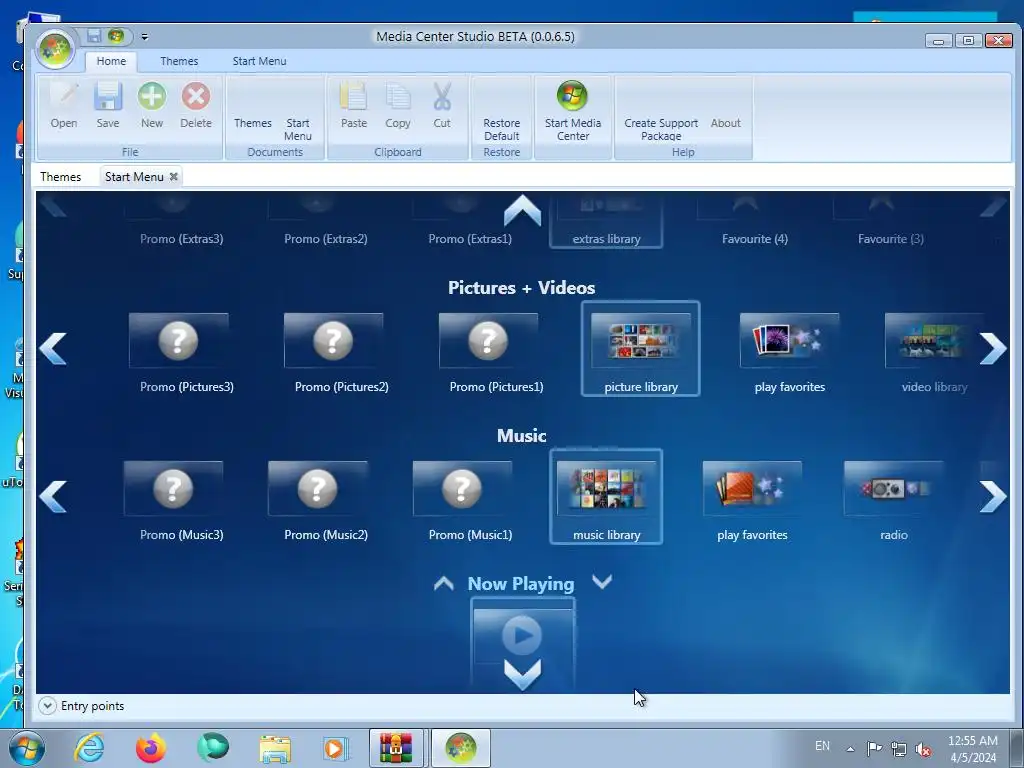1024x768 pixels.
Task: Click the Cut scissors icon
Action: 442,97
